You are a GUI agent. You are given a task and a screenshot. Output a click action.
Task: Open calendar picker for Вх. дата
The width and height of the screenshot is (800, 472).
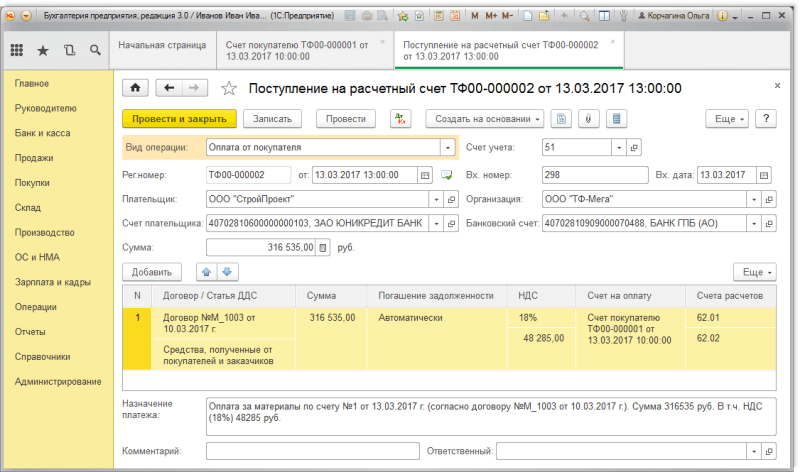tap(764, 175)
